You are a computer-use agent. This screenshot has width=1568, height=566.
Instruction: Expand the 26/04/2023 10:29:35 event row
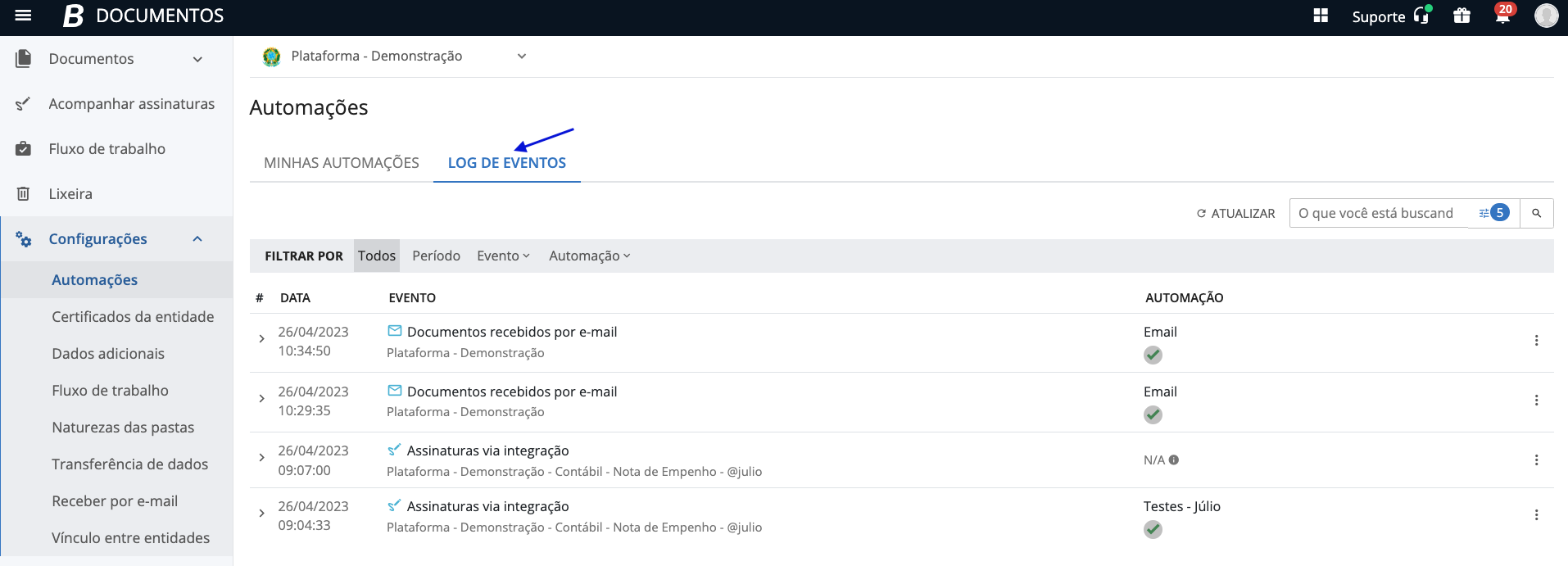pyautogui.click(x=261, y=399)
